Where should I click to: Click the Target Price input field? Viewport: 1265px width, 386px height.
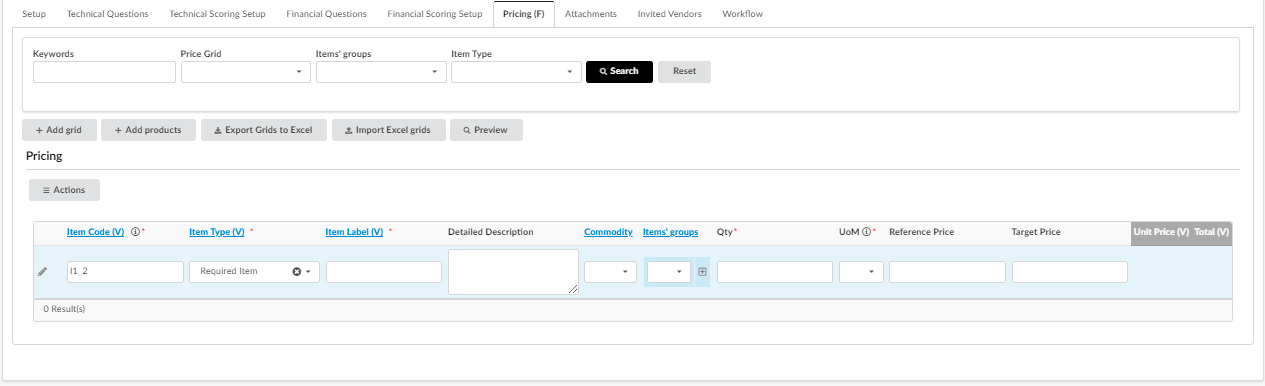[x=1070, y=272]
